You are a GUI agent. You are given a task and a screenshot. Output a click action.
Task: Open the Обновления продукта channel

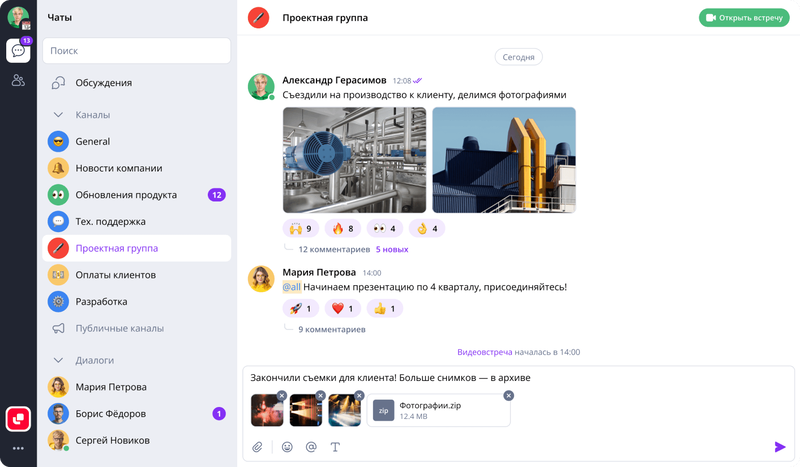point(126,195)
